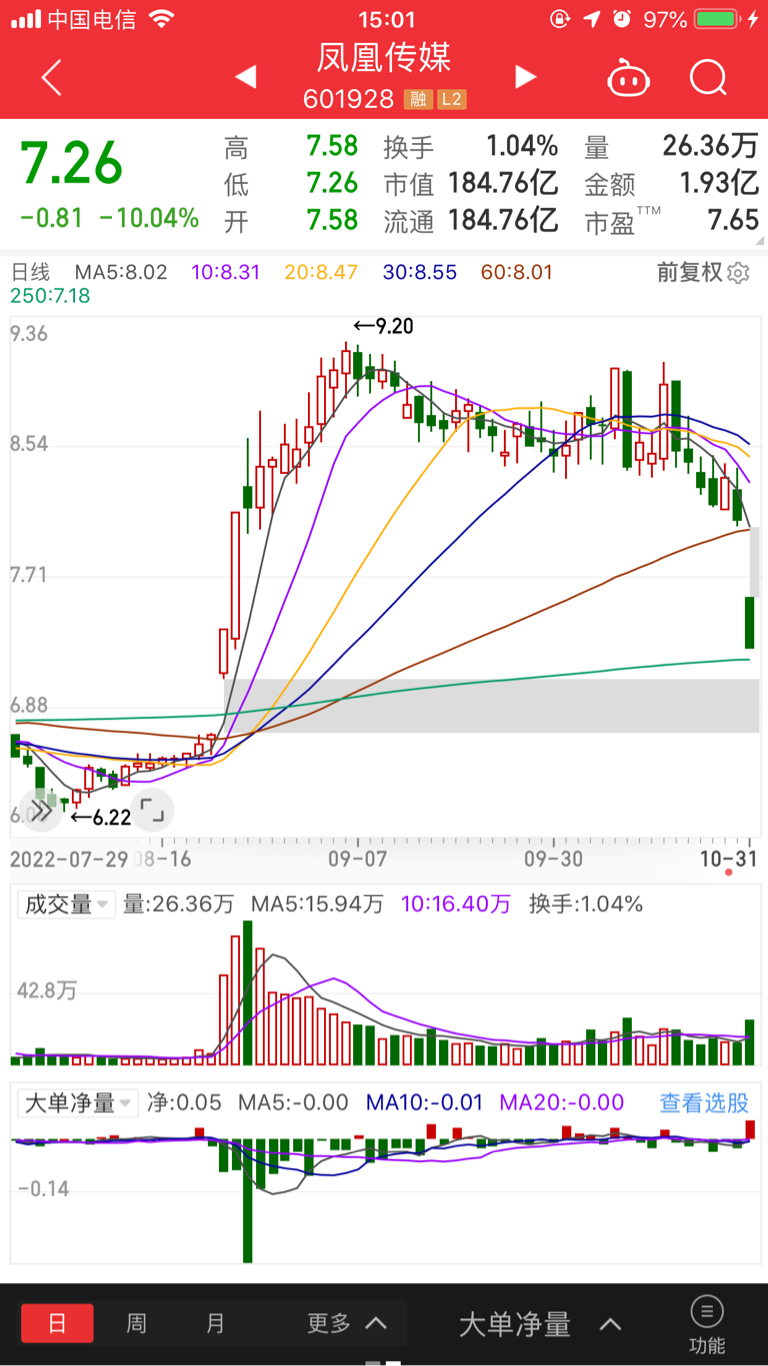The width and height of the screenshot is (768, 1366).
Task: Tap the MA5:8.02 label
Action: (121, 272)
